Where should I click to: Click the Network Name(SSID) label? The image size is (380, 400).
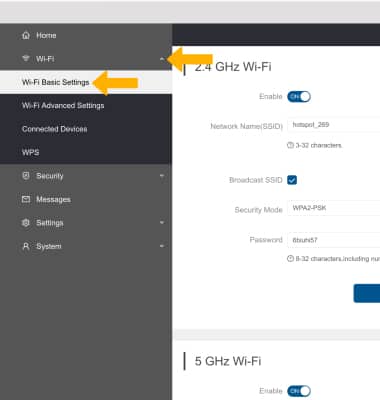tap(247, 126)
